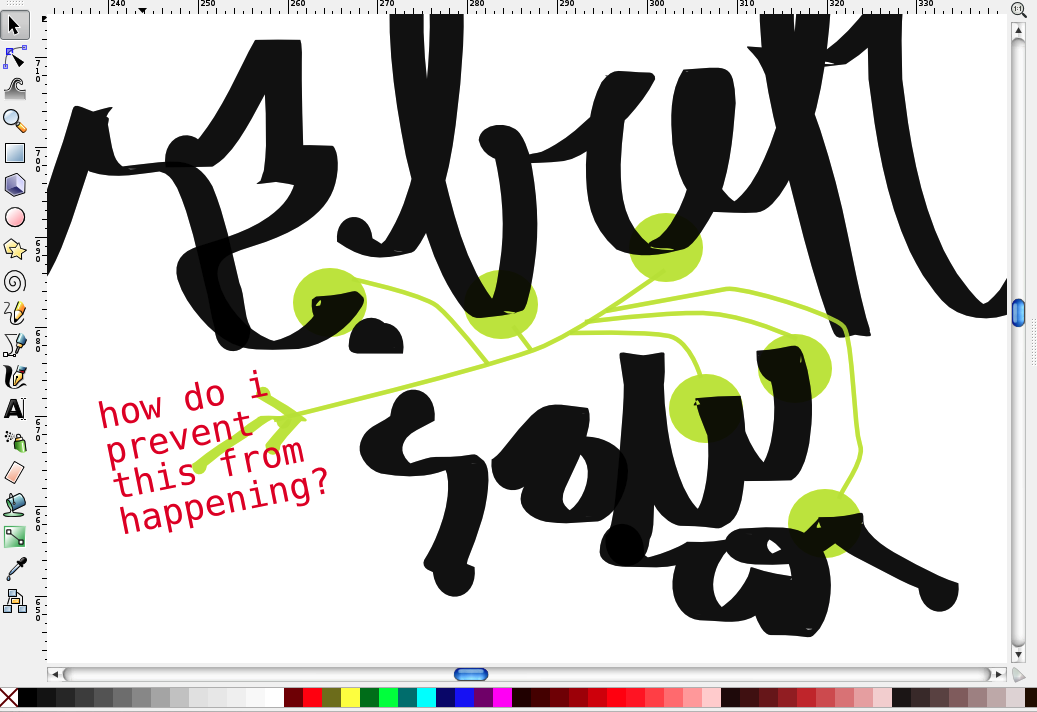Switch to the Node editing tool
Image resolution: width=1037 pixels, height=712 pixels.
coord(14,57)
